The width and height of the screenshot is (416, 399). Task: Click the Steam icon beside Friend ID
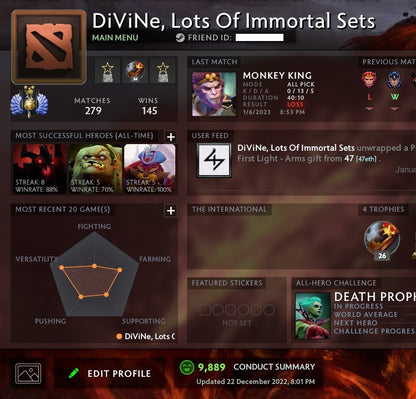[180, 38]
